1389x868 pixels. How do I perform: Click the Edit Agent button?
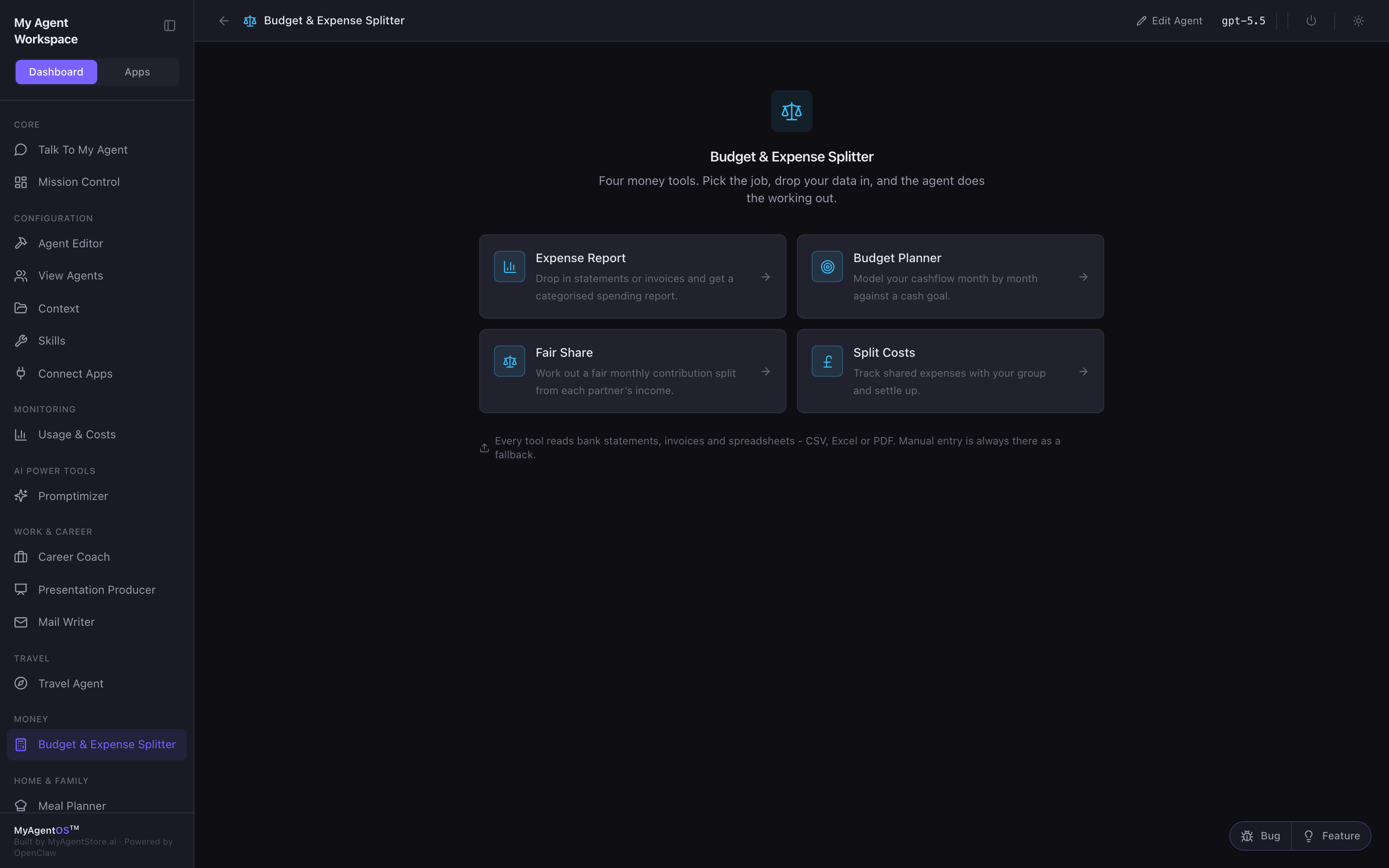tap(1169, 21)
